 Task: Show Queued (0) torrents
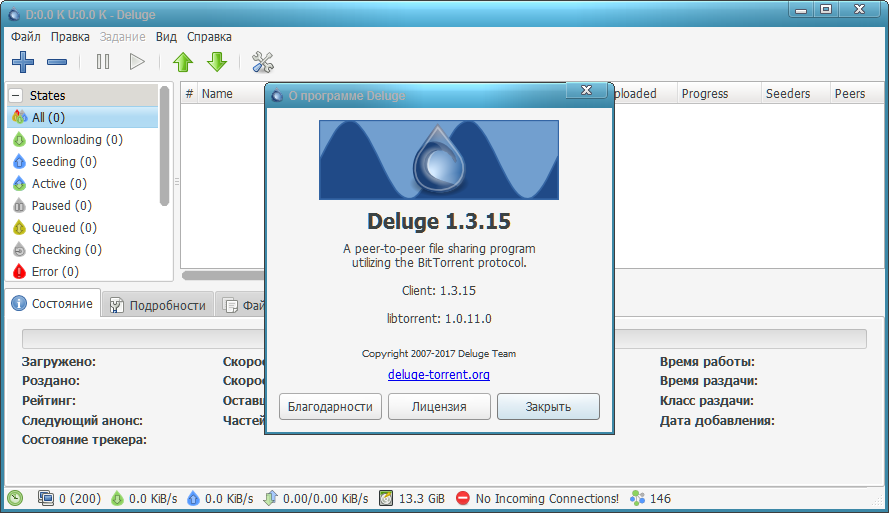(x=83, y=228)
